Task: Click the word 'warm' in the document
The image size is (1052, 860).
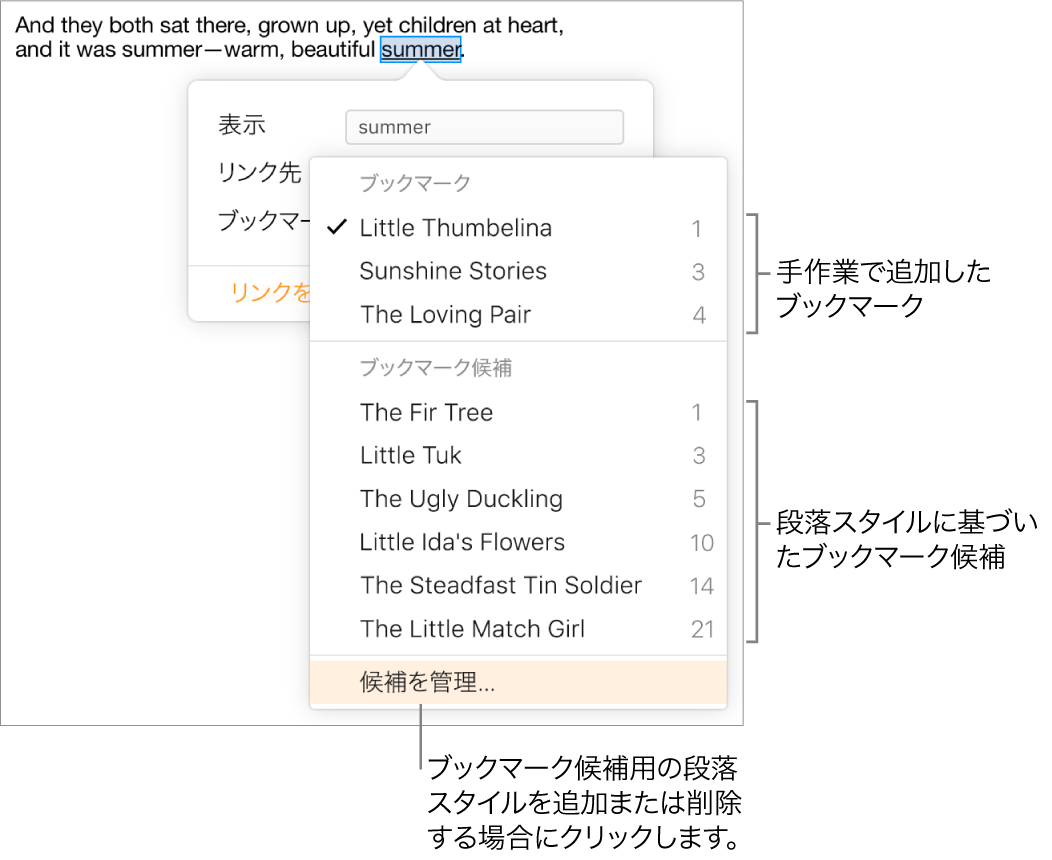Action: (x=241, y=49)
